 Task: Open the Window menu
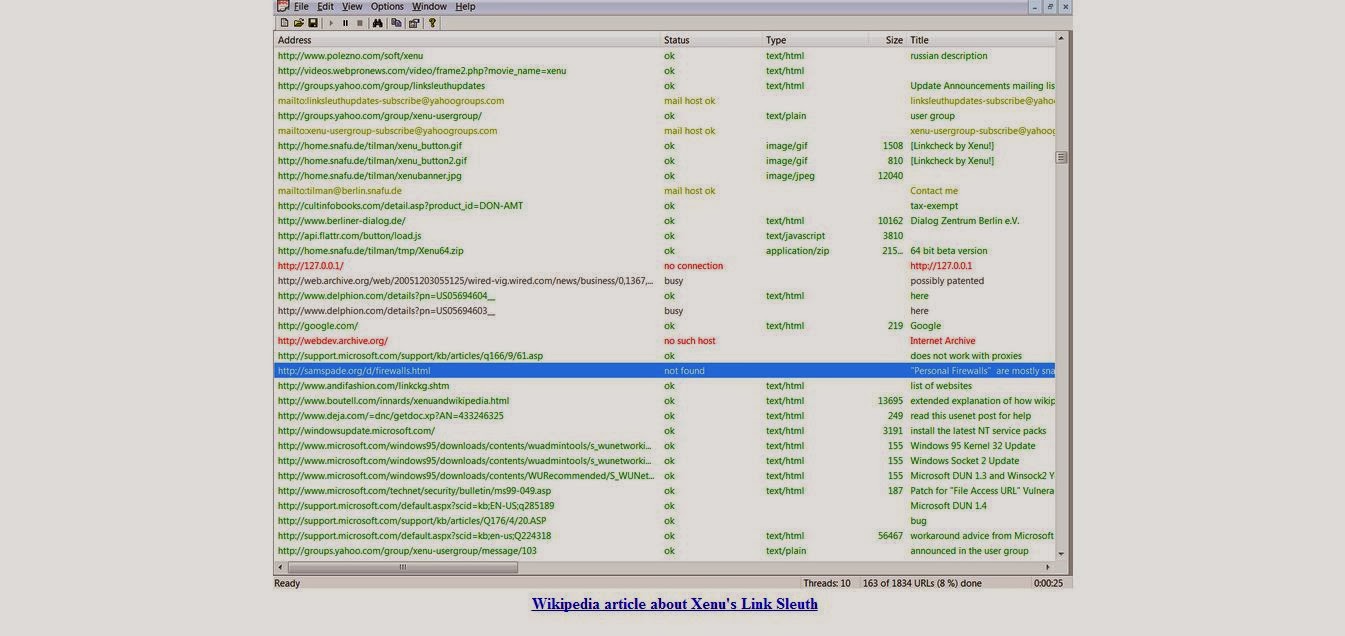click(429, 6)
